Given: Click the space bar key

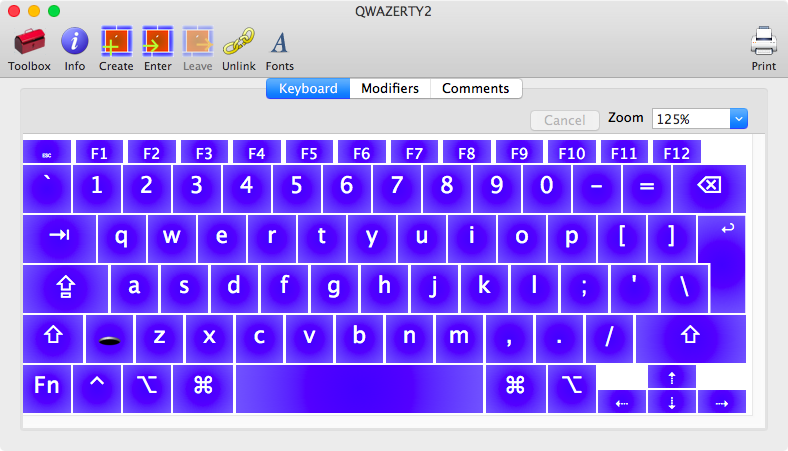Looking at the screenshot, I should (x=359, y=388).
